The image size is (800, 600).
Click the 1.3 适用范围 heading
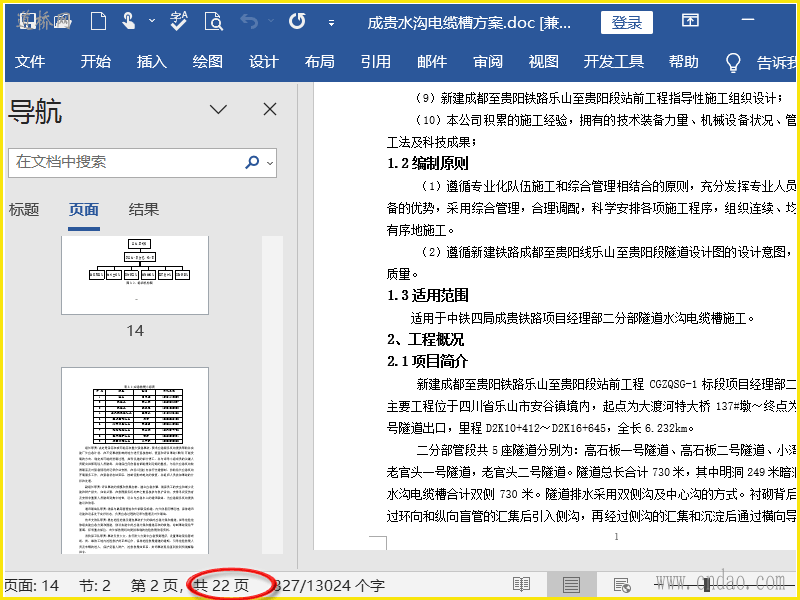click(428, 295)
